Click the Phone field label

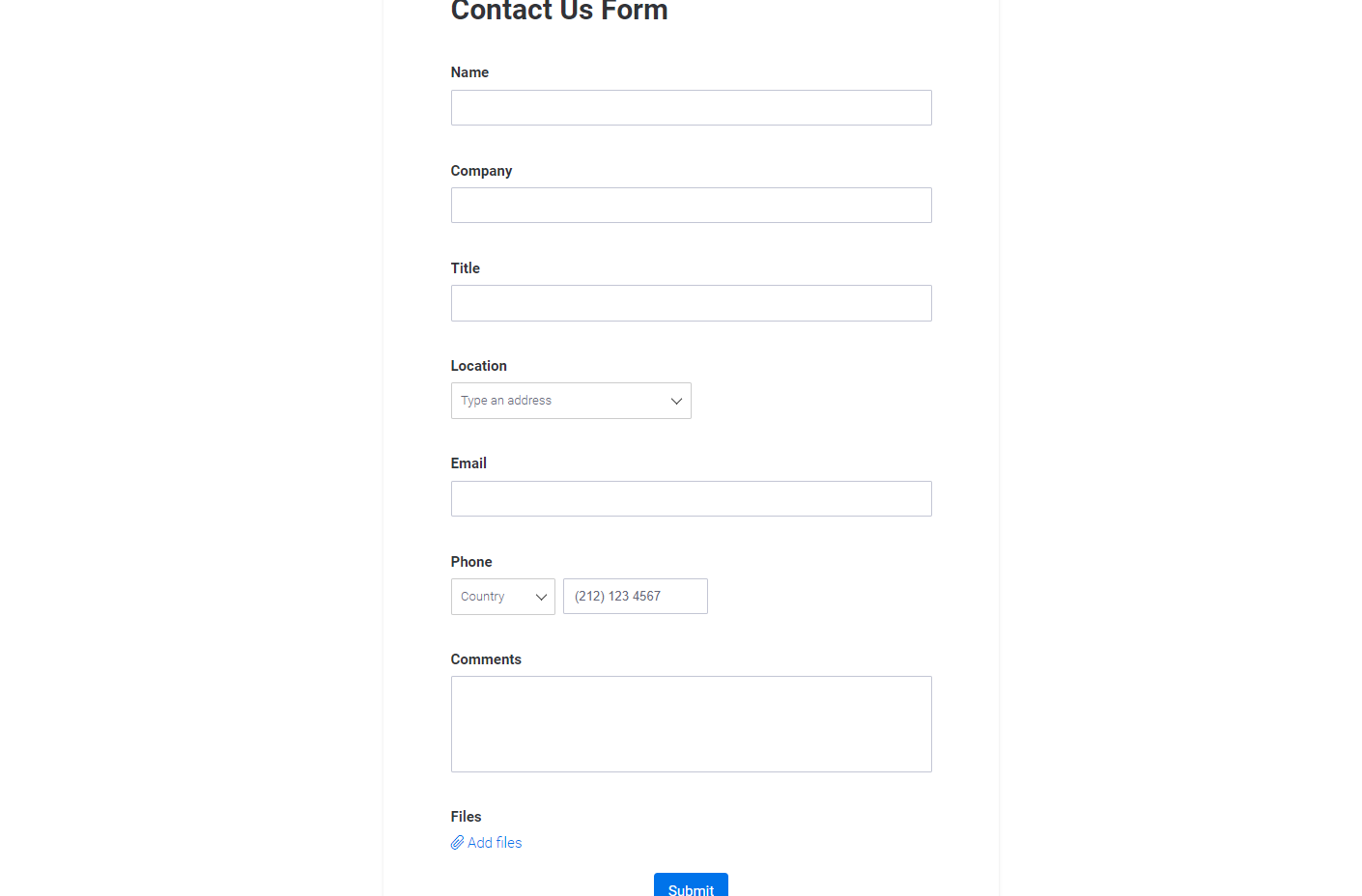[471, 561]
